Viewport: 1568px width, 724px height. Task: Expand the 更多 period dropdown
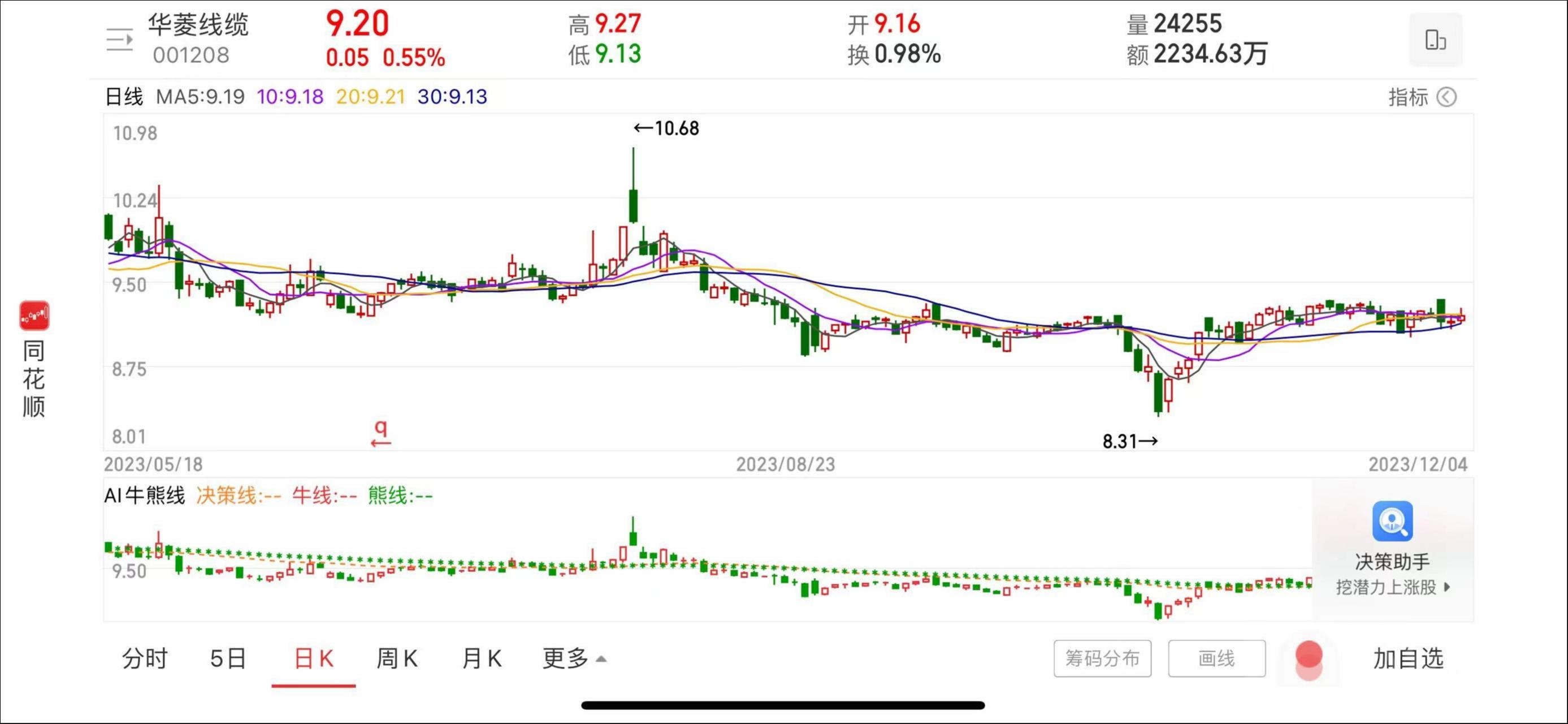click(573, 658)
